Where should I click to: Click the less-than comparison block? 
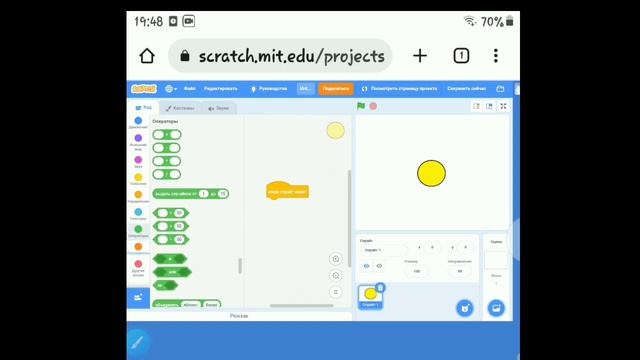[x=171, y=226]
